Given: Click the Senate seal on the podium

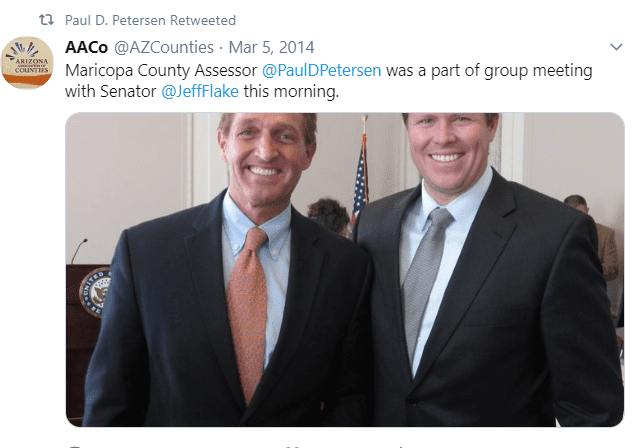Looking at the screenshot, I should pos(96,292).
